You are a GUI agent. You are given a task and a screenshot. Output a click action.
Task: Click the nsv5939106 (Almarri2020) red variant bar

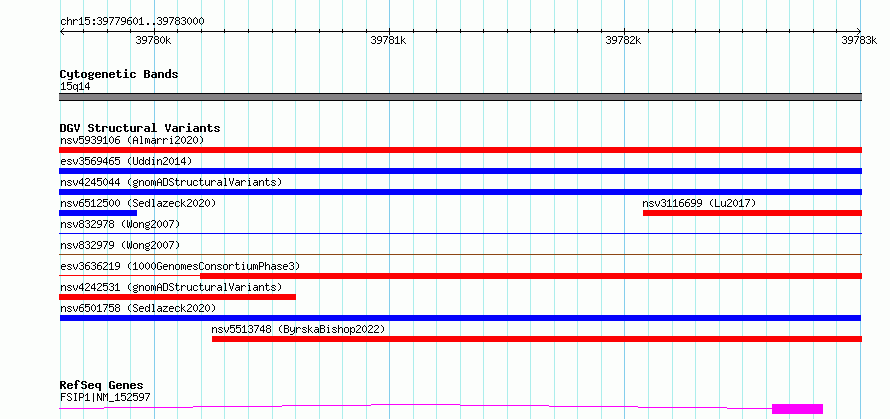[460, 150]
